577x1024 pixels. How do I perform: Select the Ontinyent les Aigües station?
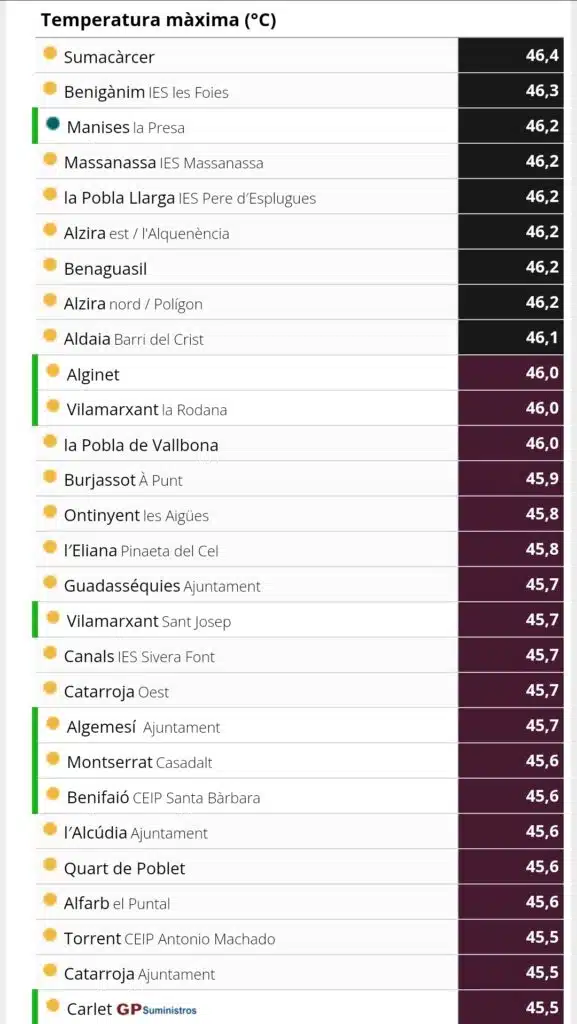click(x=300, y=513)
